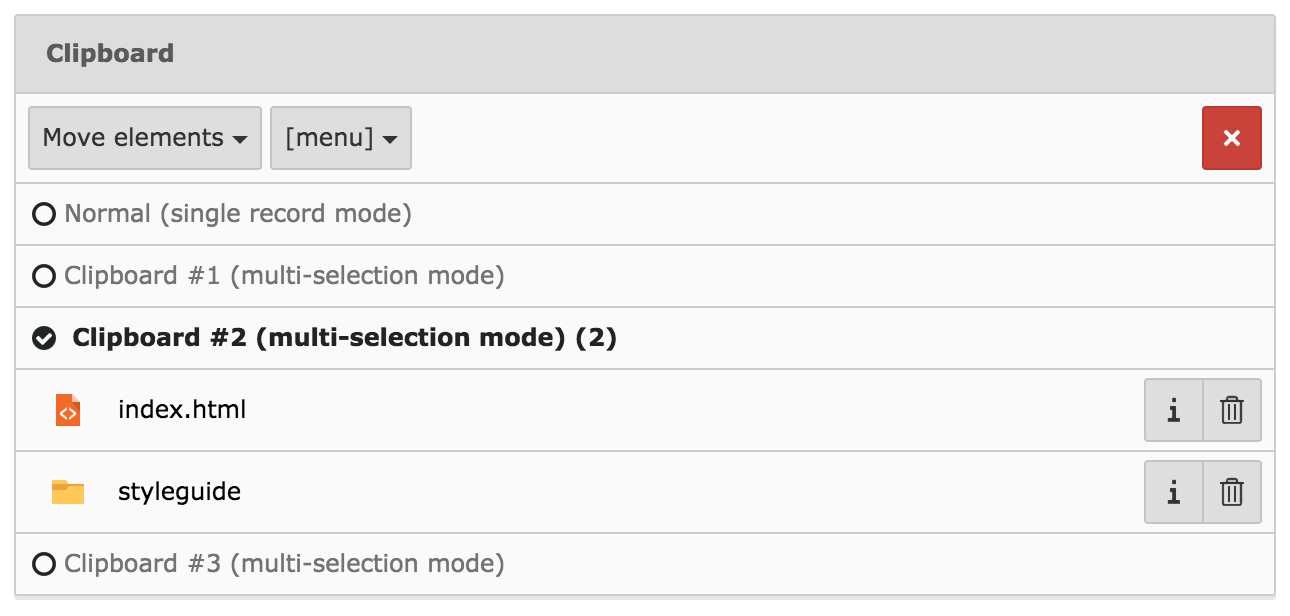Image resolution: width=1290 pixels, height=616 pixels.
Task: Remove styleguide from the clipboard
Action: pos(1232,492)
